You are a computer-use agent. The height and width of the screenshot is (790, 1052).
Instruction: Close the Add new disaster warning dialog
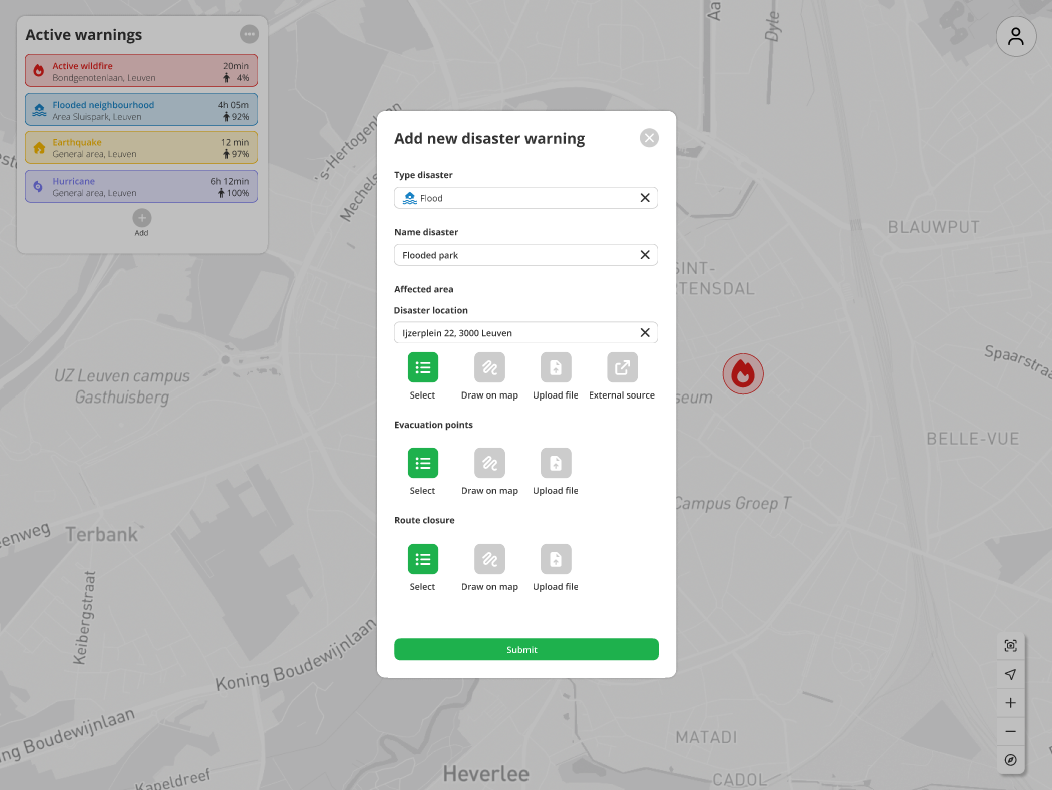(x=649, y=138)
